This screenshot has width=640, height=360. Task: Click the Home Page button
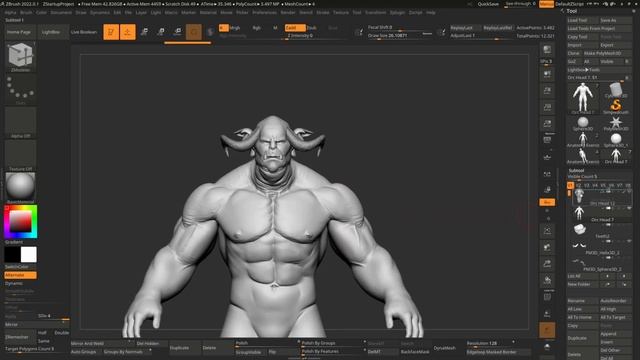(x=19, y=32)
